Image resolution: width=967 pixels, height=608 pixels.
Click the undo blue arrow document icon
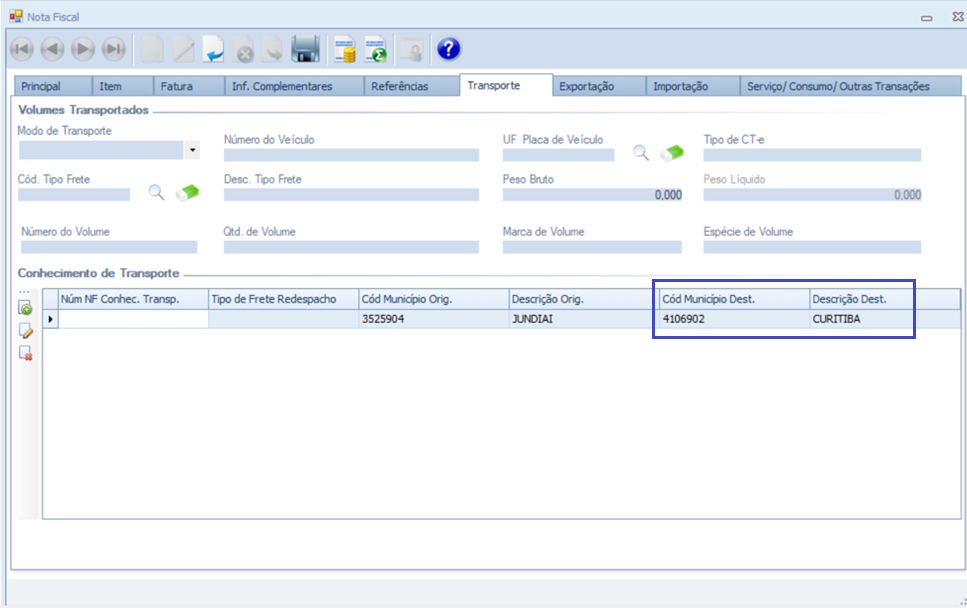point(214,49)
